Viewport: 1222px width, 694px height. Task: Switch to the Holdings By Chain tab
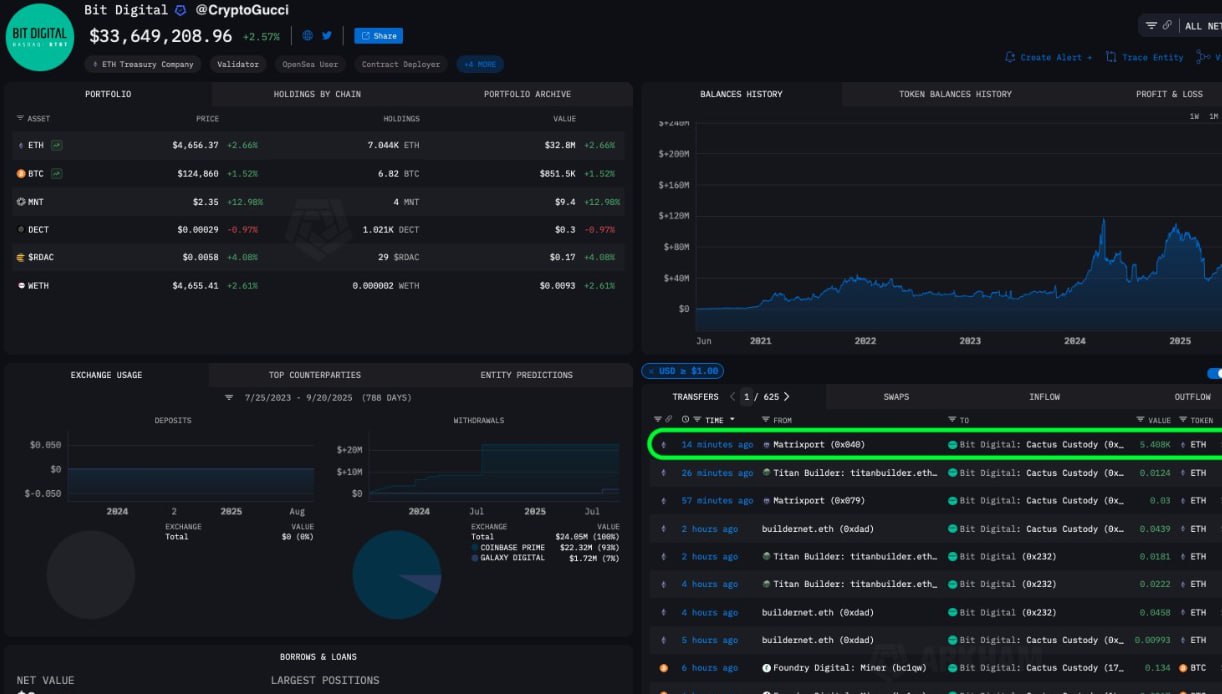pyautogui.click(x=317, y=94)
